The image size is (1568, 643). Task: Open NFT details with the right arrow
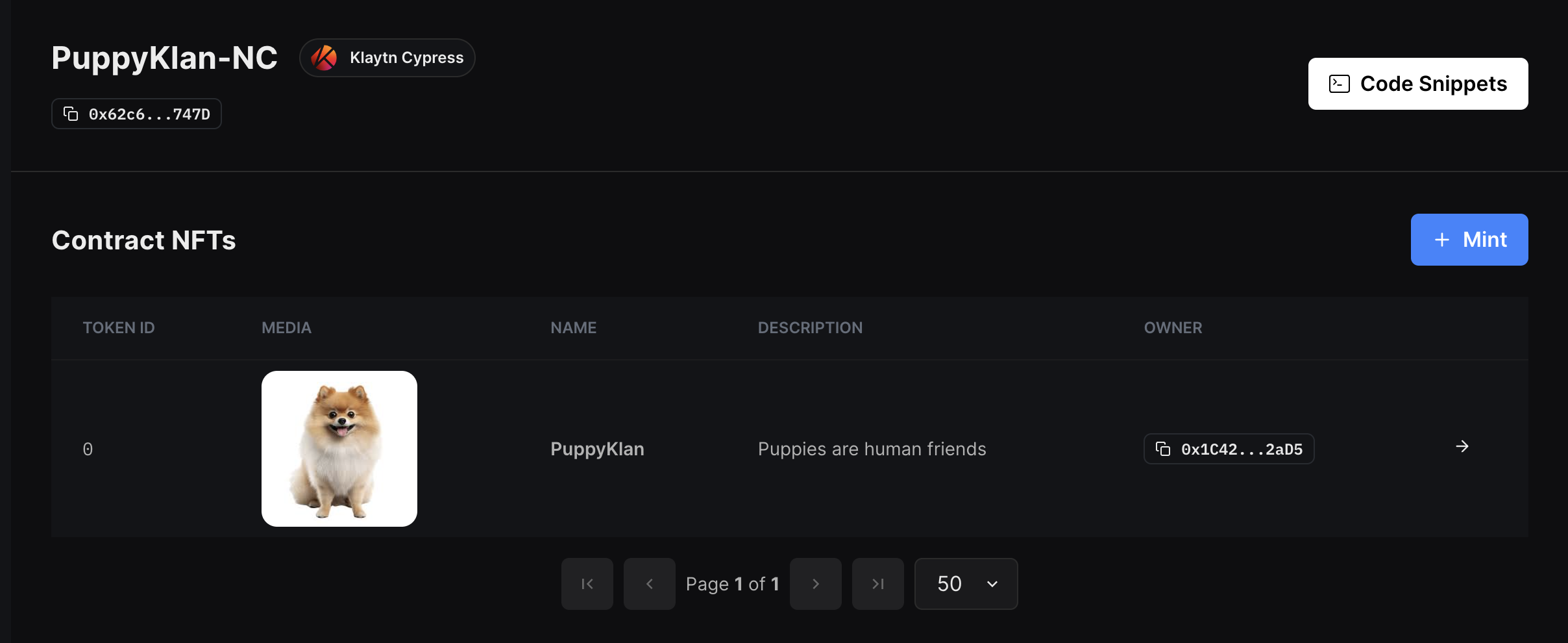click(x=1462, y=446)
